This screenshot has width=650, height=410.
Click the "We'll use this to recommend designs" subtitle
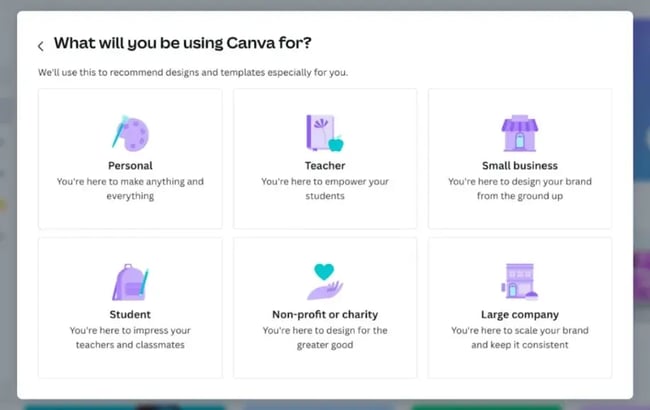click(x=193, y=72)
